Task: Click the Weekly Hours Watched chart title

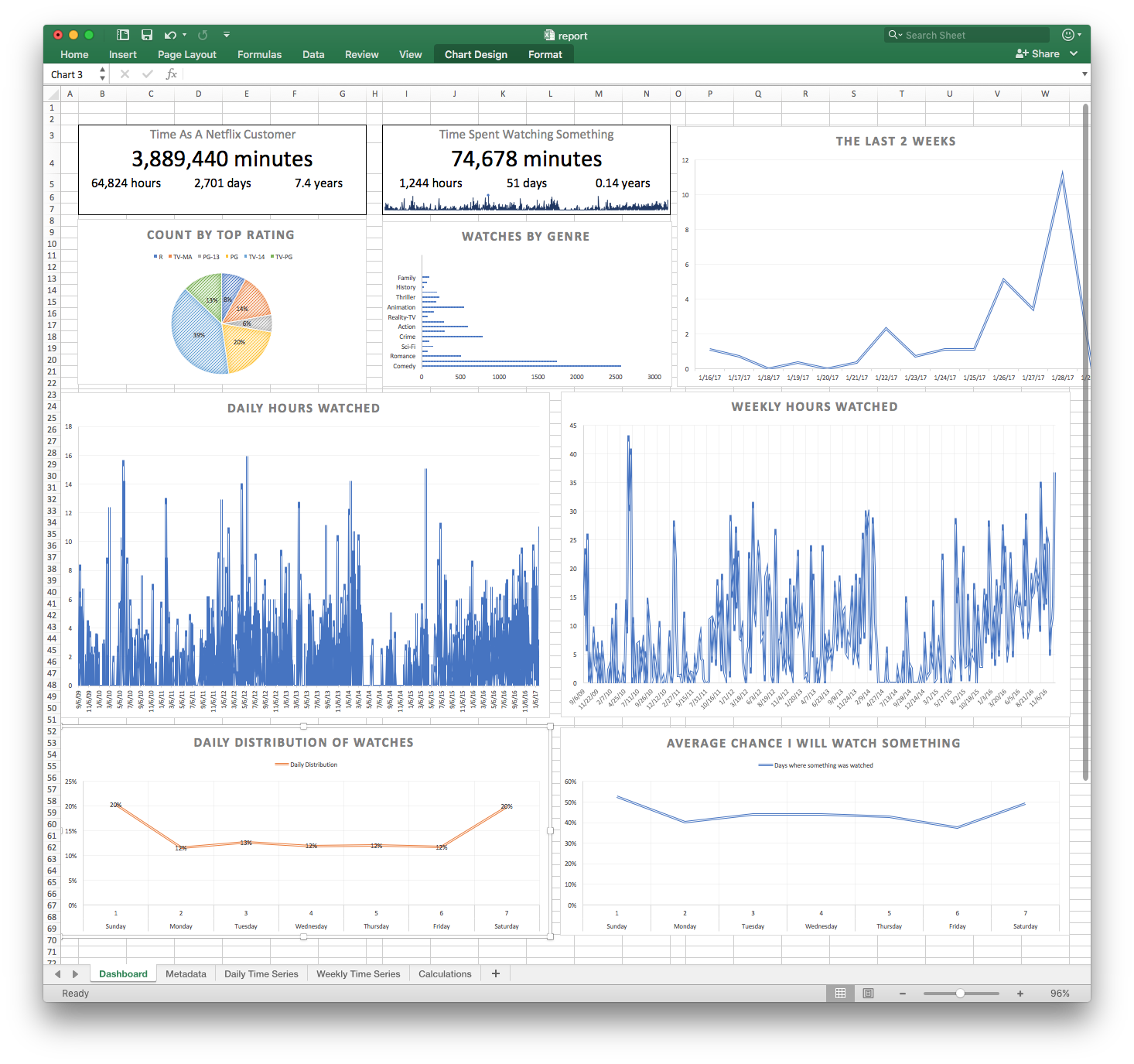Action: (x=815, y=406)
